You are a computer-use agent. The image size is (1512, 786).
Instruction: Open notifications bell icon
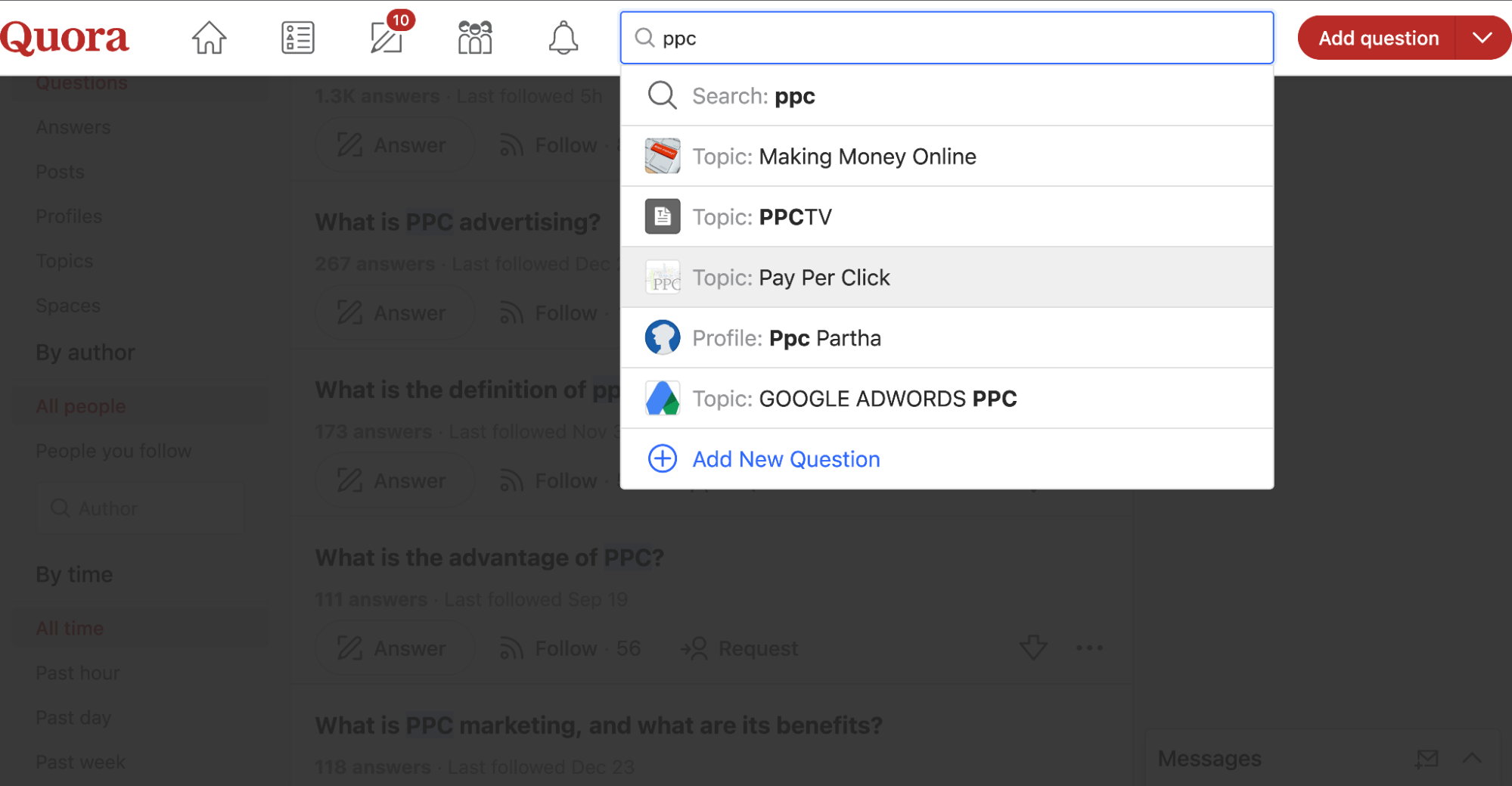tap(564, 38)
